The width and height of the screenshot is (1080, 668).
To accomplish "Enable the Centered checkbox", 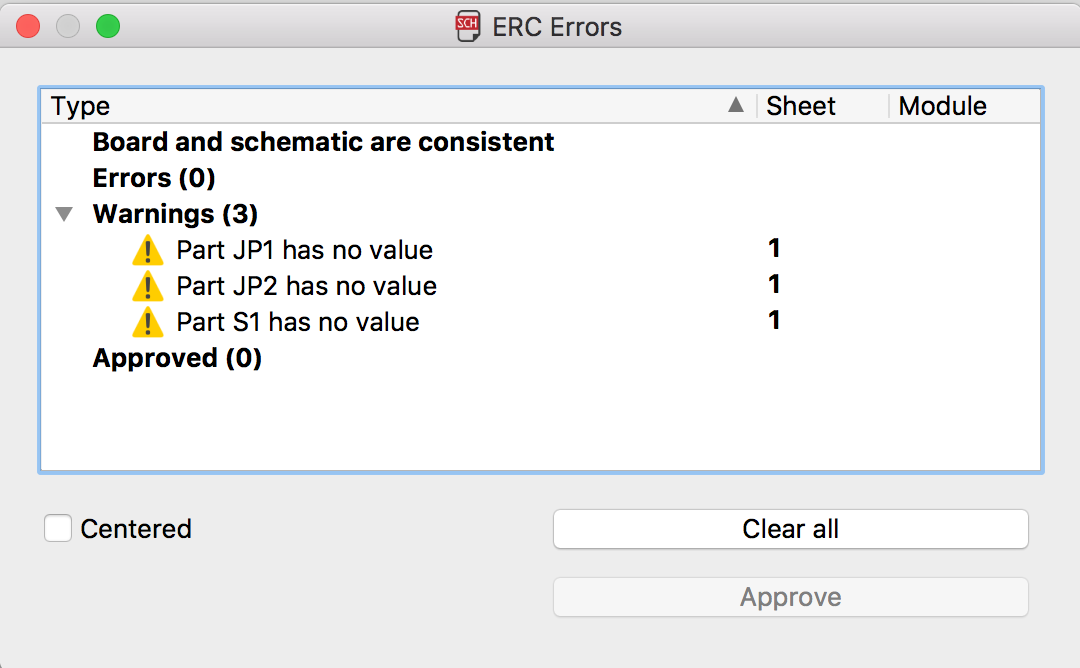I will tap(58, 528).
